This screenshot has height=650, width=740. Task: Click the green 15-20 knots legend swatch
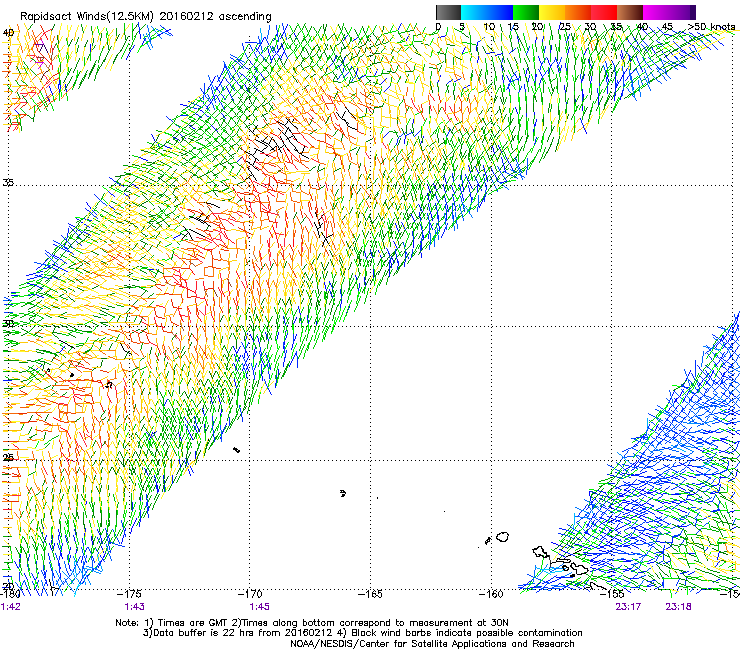(x=526, y=12)
